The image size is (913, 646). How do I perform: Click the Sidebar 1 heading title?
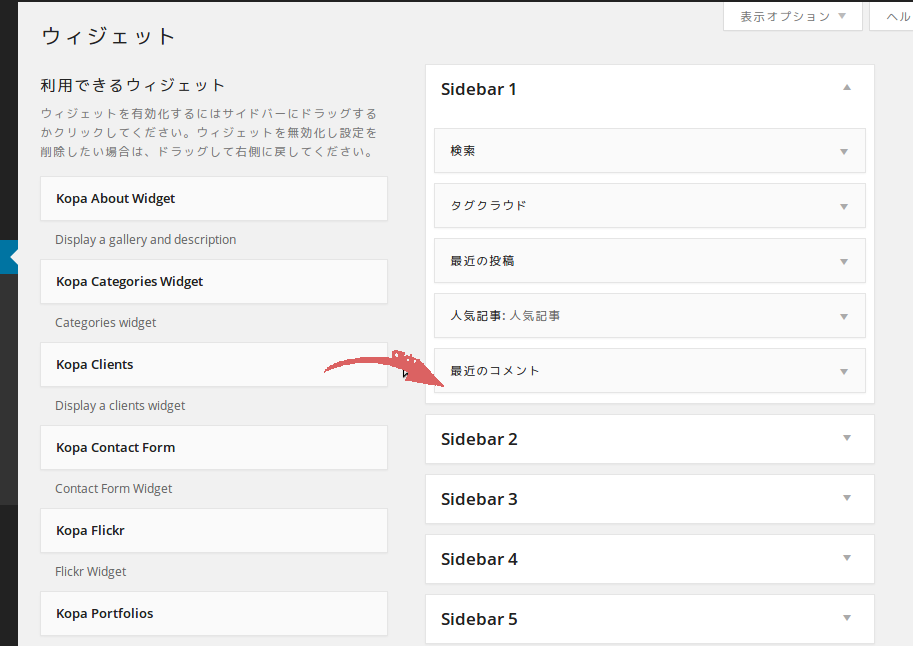(x=479, y=89)
